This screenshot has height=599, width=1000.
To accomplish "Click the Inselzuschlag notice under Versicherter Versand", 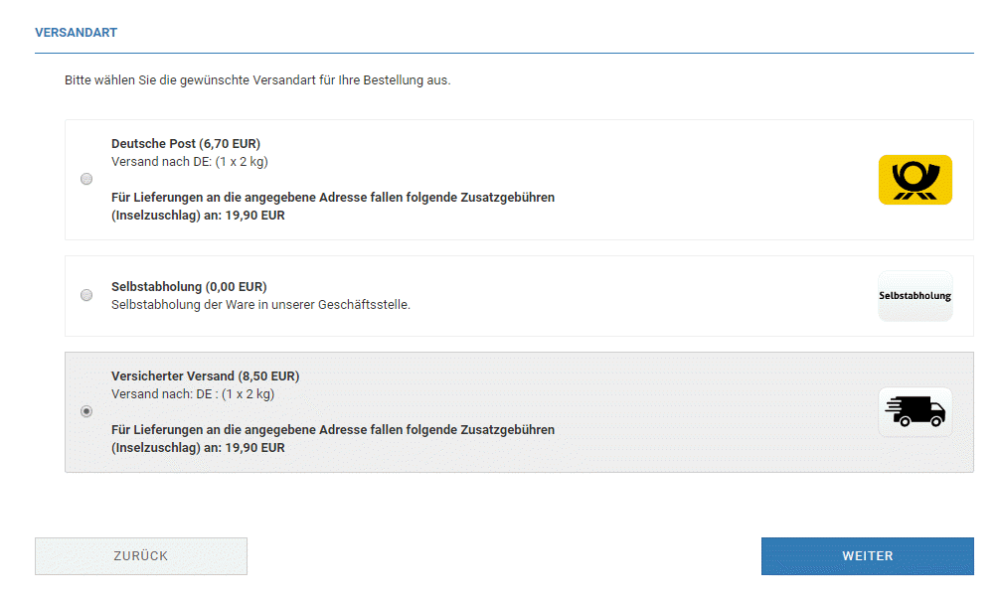I will (332, 439).
